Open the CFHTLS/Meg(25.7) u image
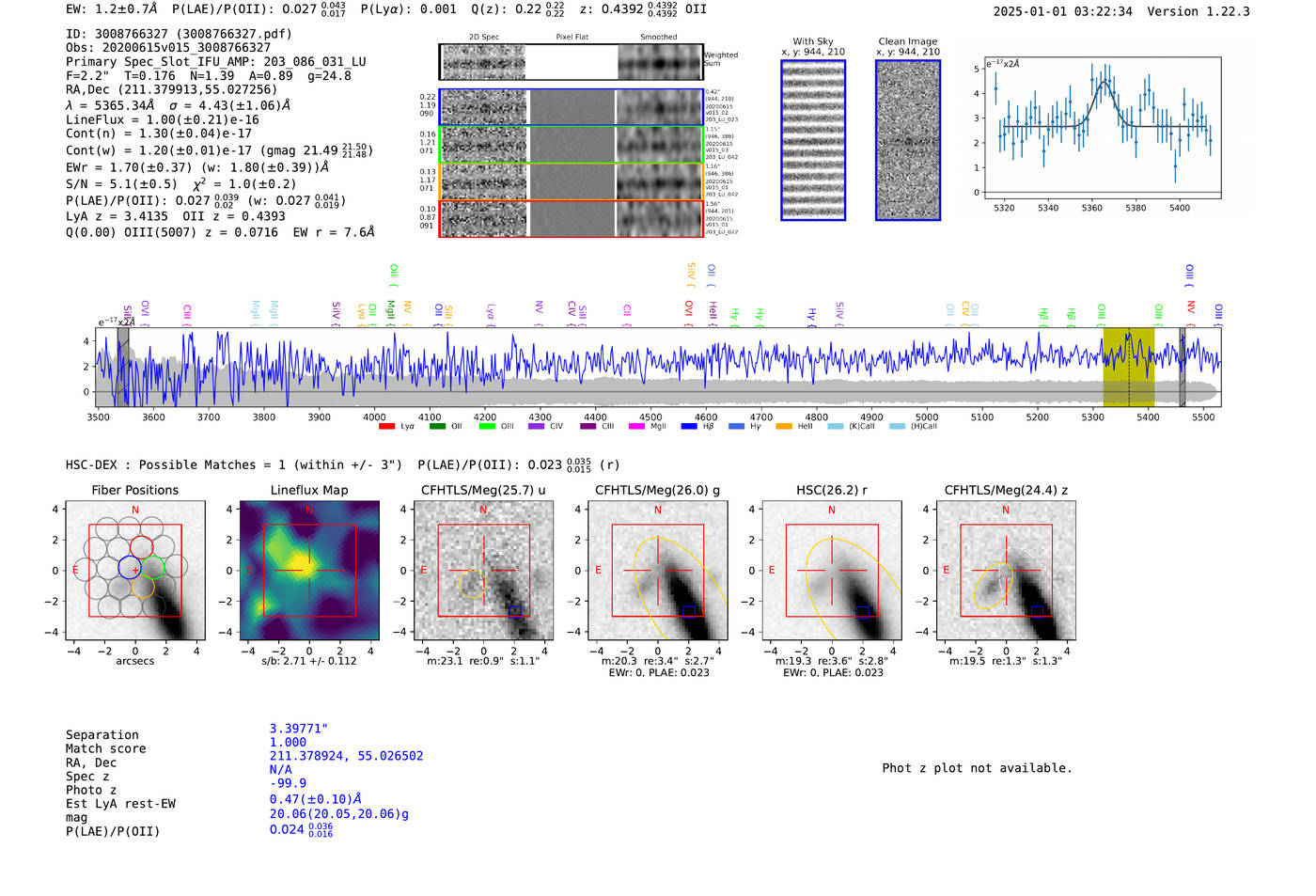1316x896 pixels. coord(483,571)
